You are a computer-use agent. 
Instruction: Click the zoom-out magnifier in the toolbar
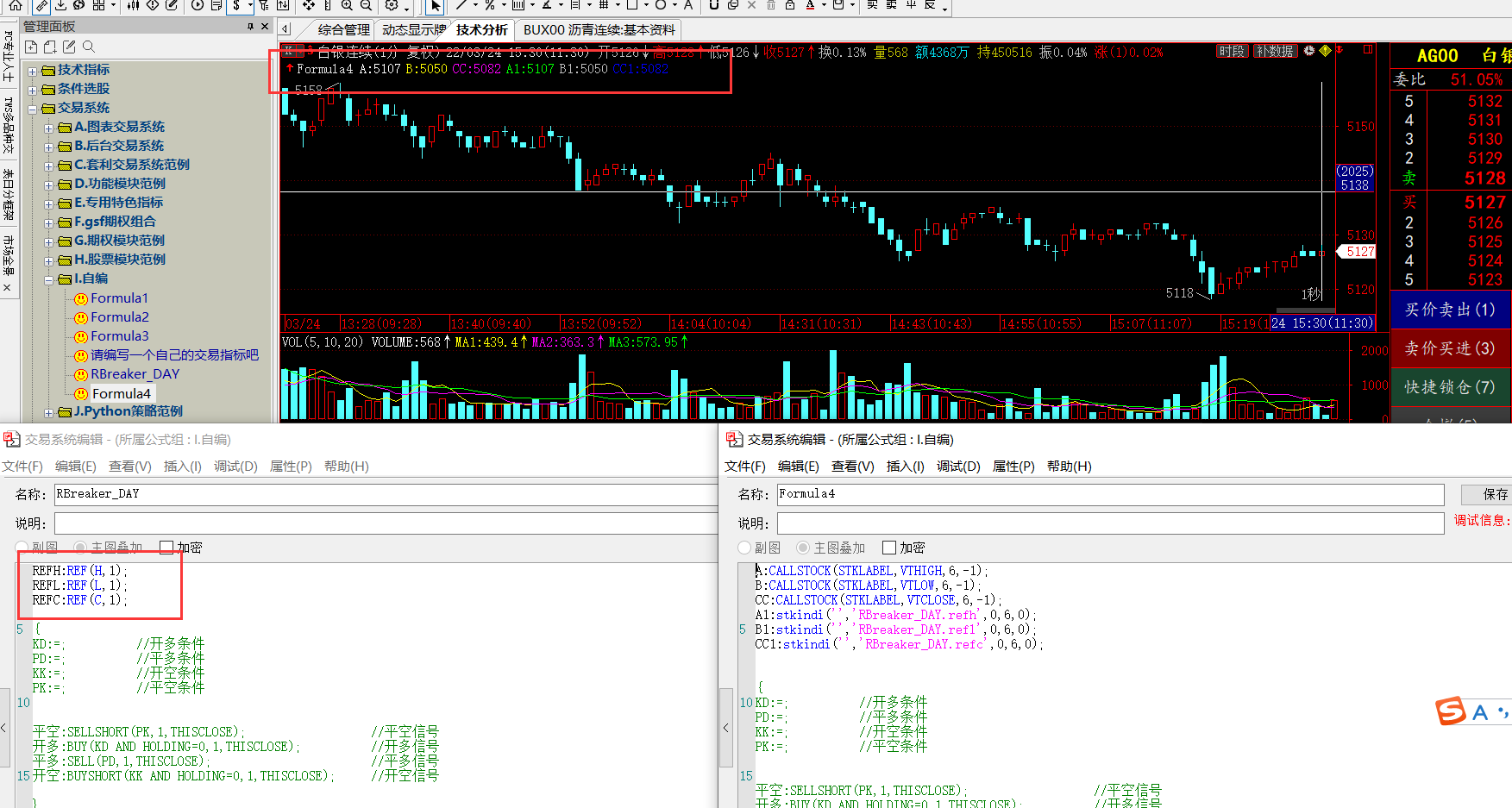coord(366,5)
